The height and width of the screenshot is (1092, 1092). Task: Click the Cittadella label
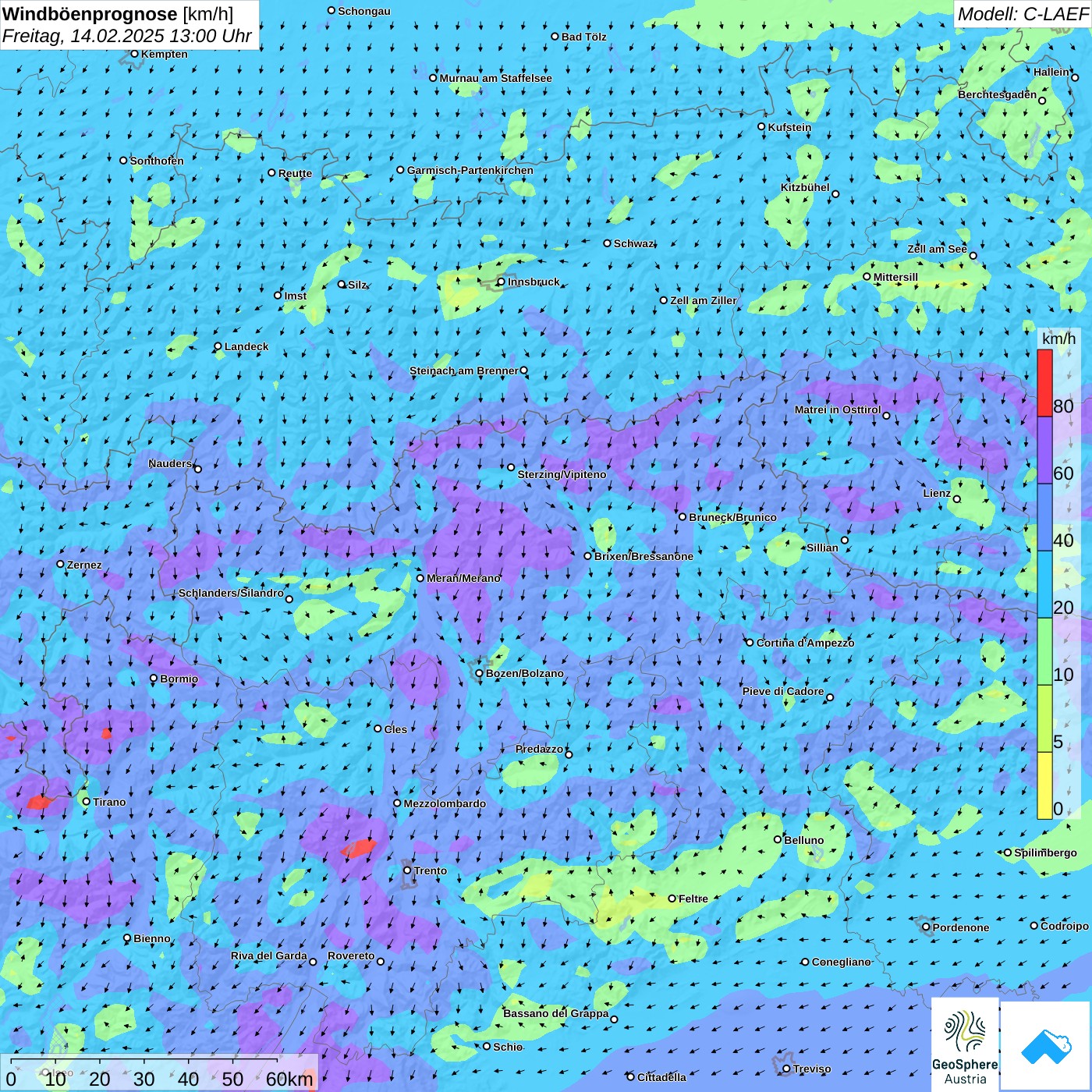point(662,1077)
